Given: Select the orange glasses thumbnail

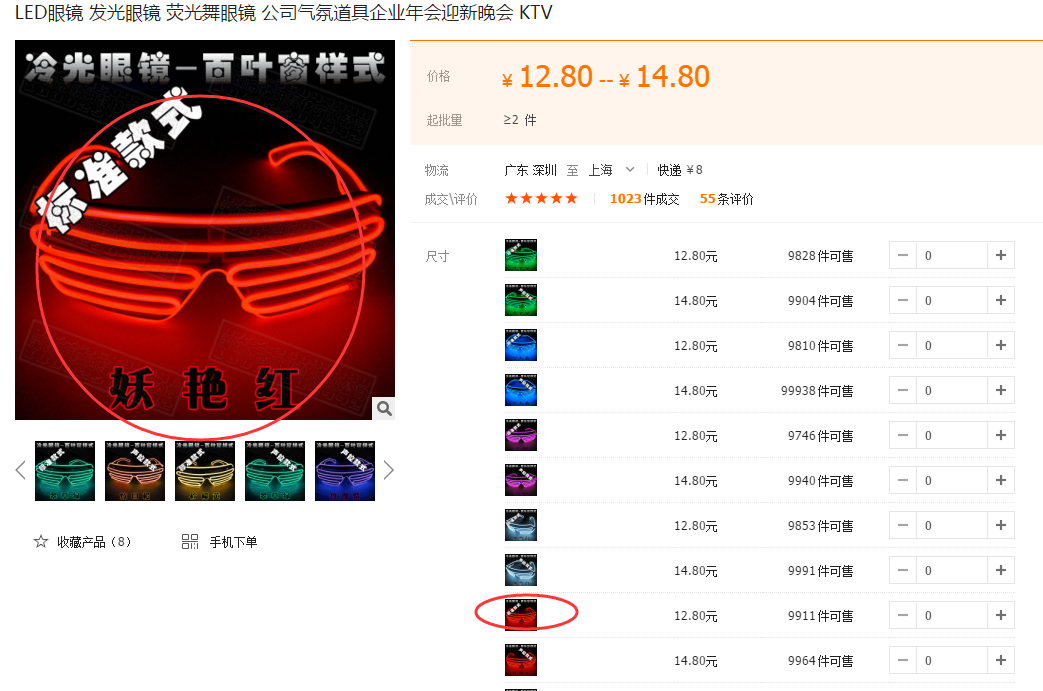Looking at the screenshot, I should point(135,470).
